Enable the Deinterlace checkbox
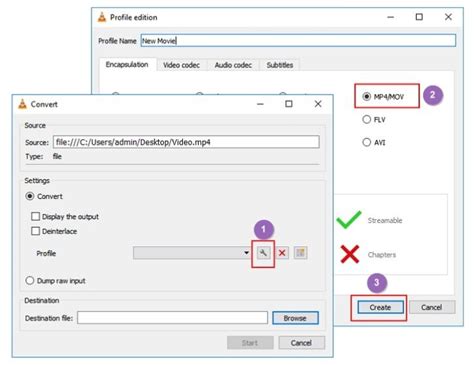 (35, 231)
